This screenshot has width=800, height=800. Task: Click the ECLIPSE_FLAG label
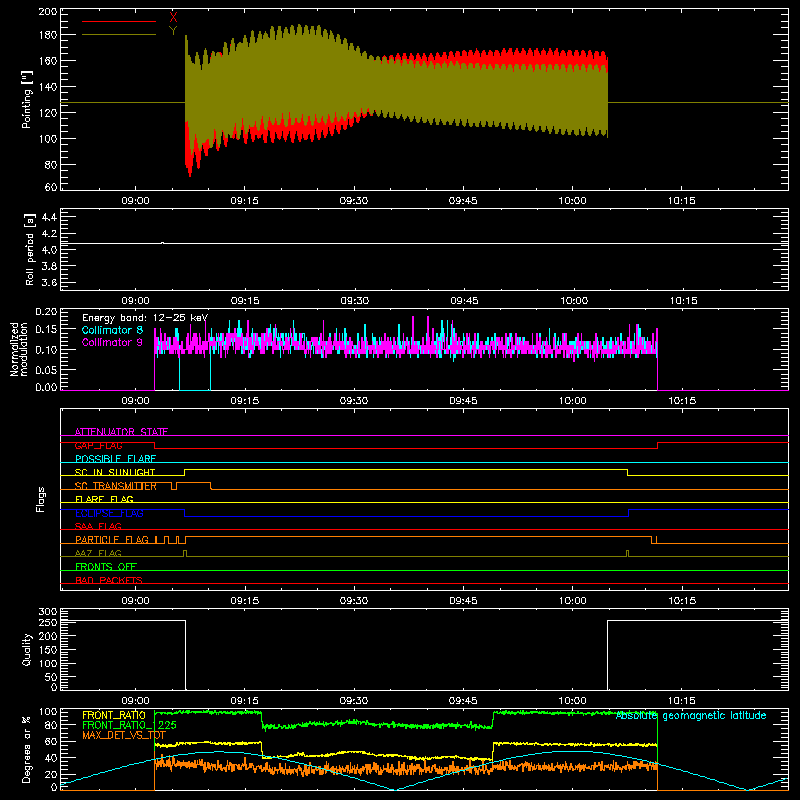[109, 513]
